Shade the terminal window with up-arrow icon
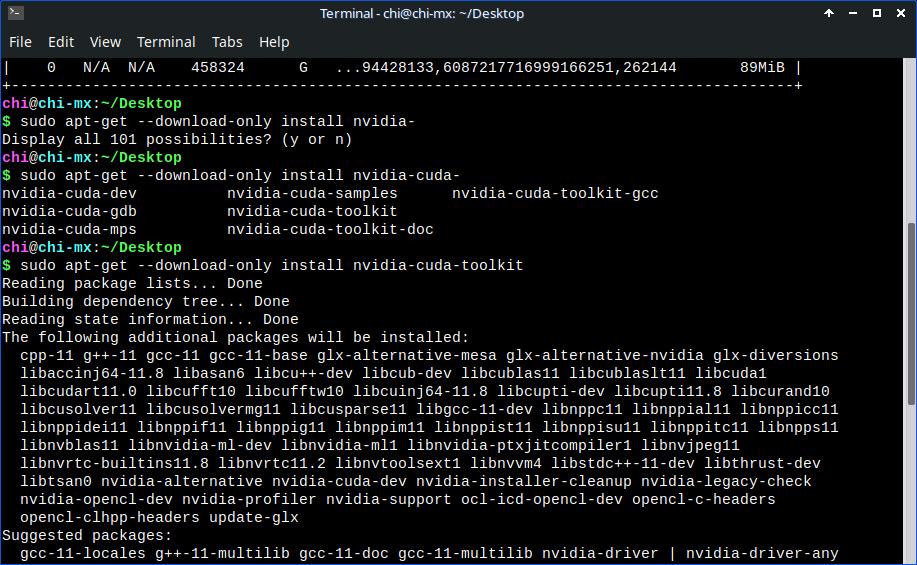917x565 pixels. pyautogui.click(x=828, y=13)
